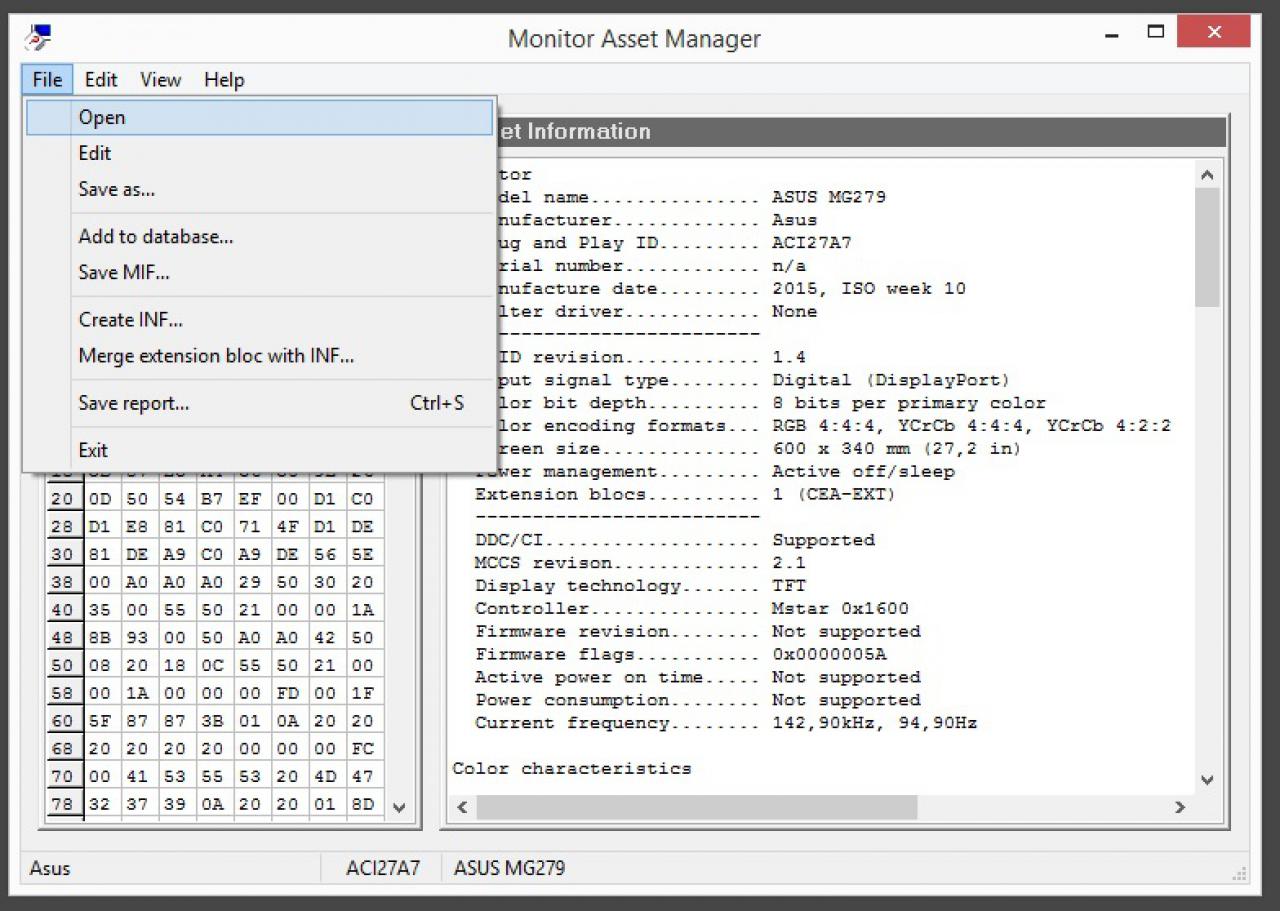The image size is (1280, 911).
Task: Maximize the Monitor Asset Manager window
Action: [1155, 32]
